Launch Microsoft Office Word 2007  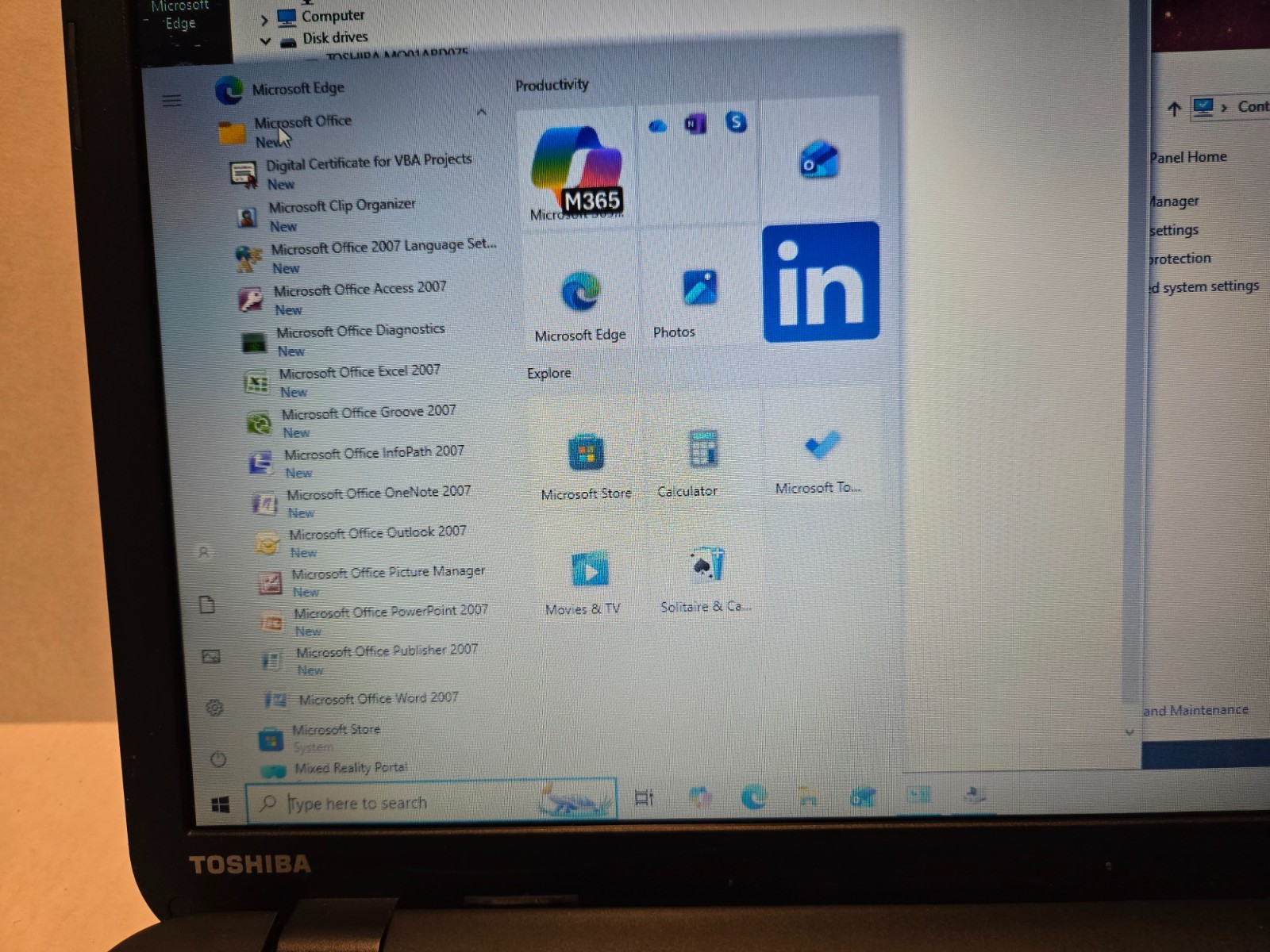(361, 699)
